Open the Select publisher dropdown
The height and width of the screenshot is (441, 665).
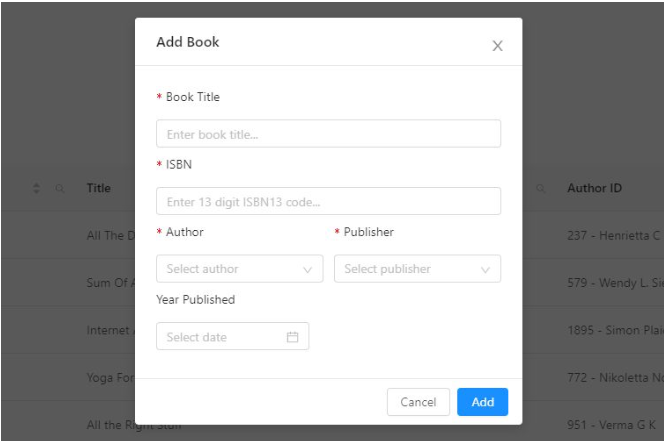click(417, 268)
